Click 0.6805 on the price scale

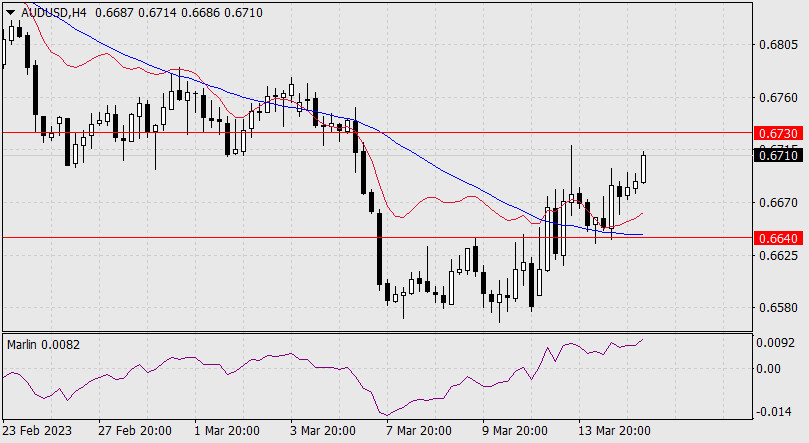777,45
